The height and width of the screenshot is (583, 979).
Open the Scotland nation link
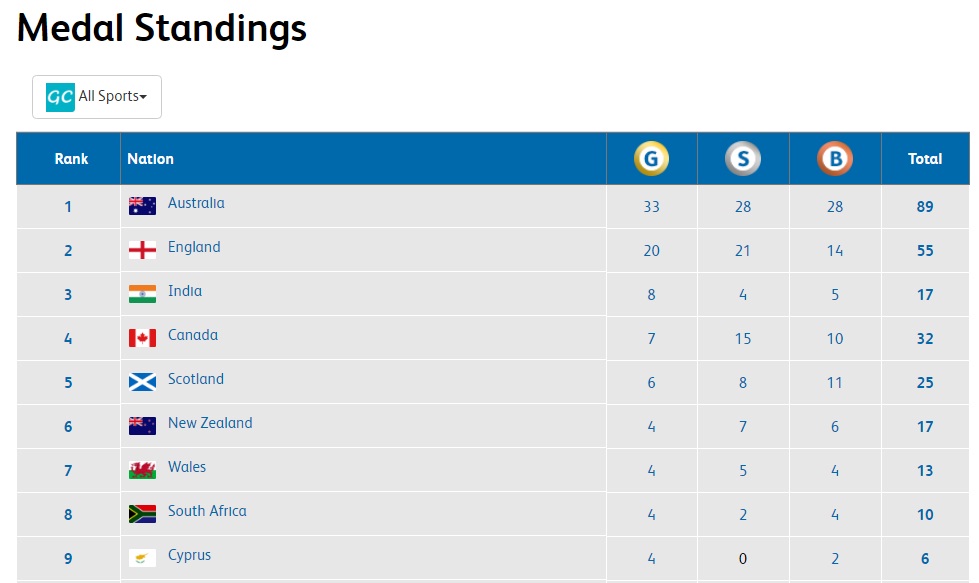[x=195, y=379]
